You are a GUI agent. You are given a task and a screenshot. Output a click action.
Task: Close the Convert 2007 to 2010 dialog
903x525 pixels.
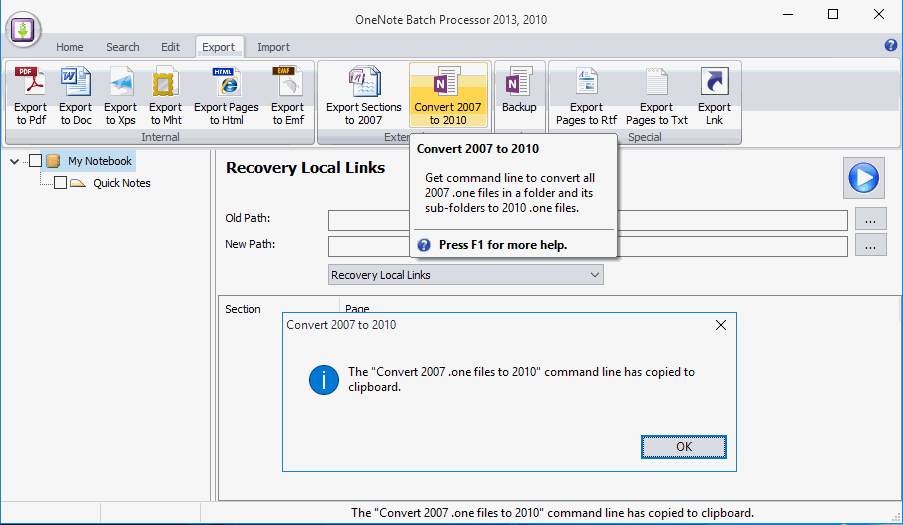[720, 325]
